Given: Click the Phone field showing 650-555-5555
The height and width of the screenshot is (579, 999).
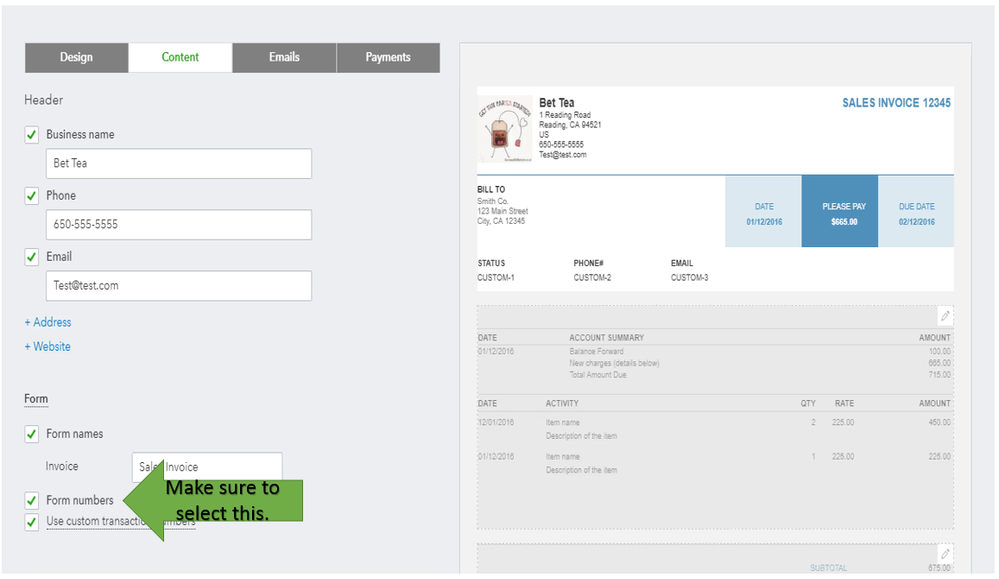Looking at the screenshot, I should coord(179,225).
